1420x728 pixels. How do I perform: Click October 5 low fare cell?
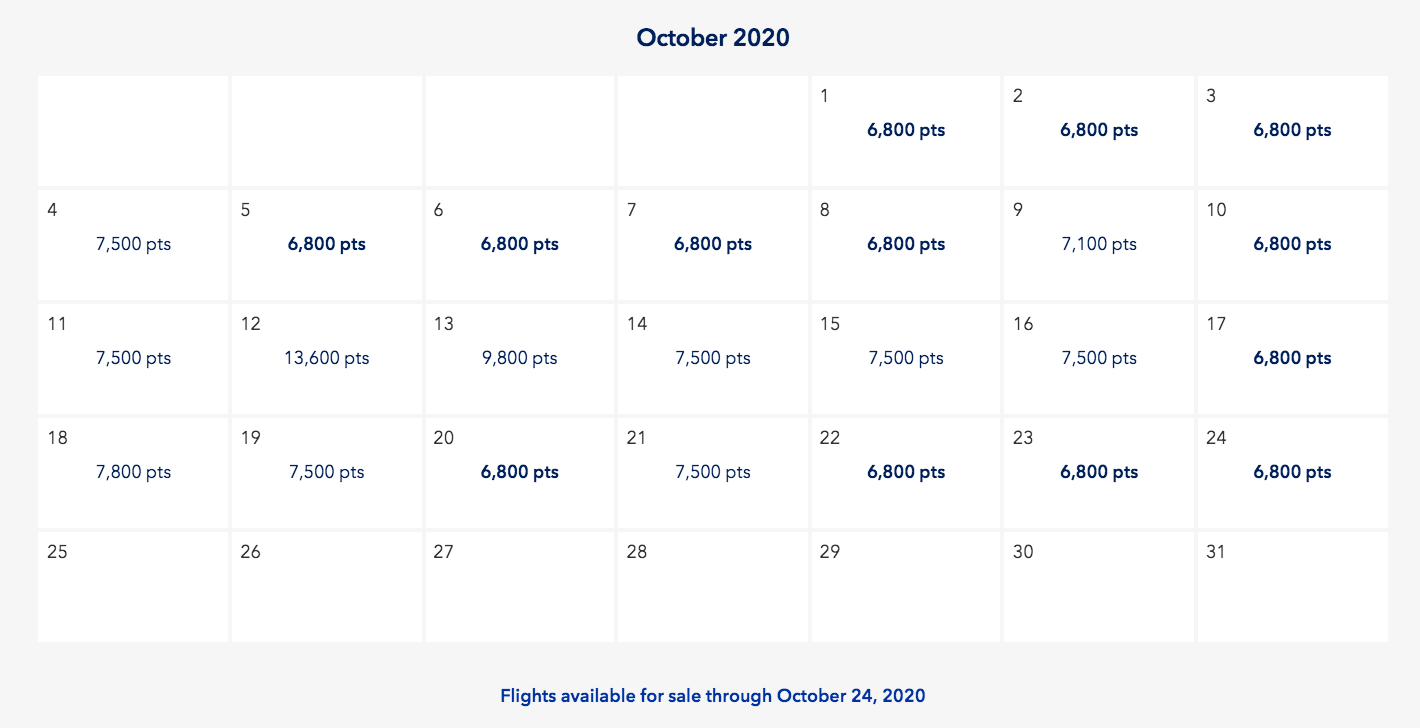[326, 244]
